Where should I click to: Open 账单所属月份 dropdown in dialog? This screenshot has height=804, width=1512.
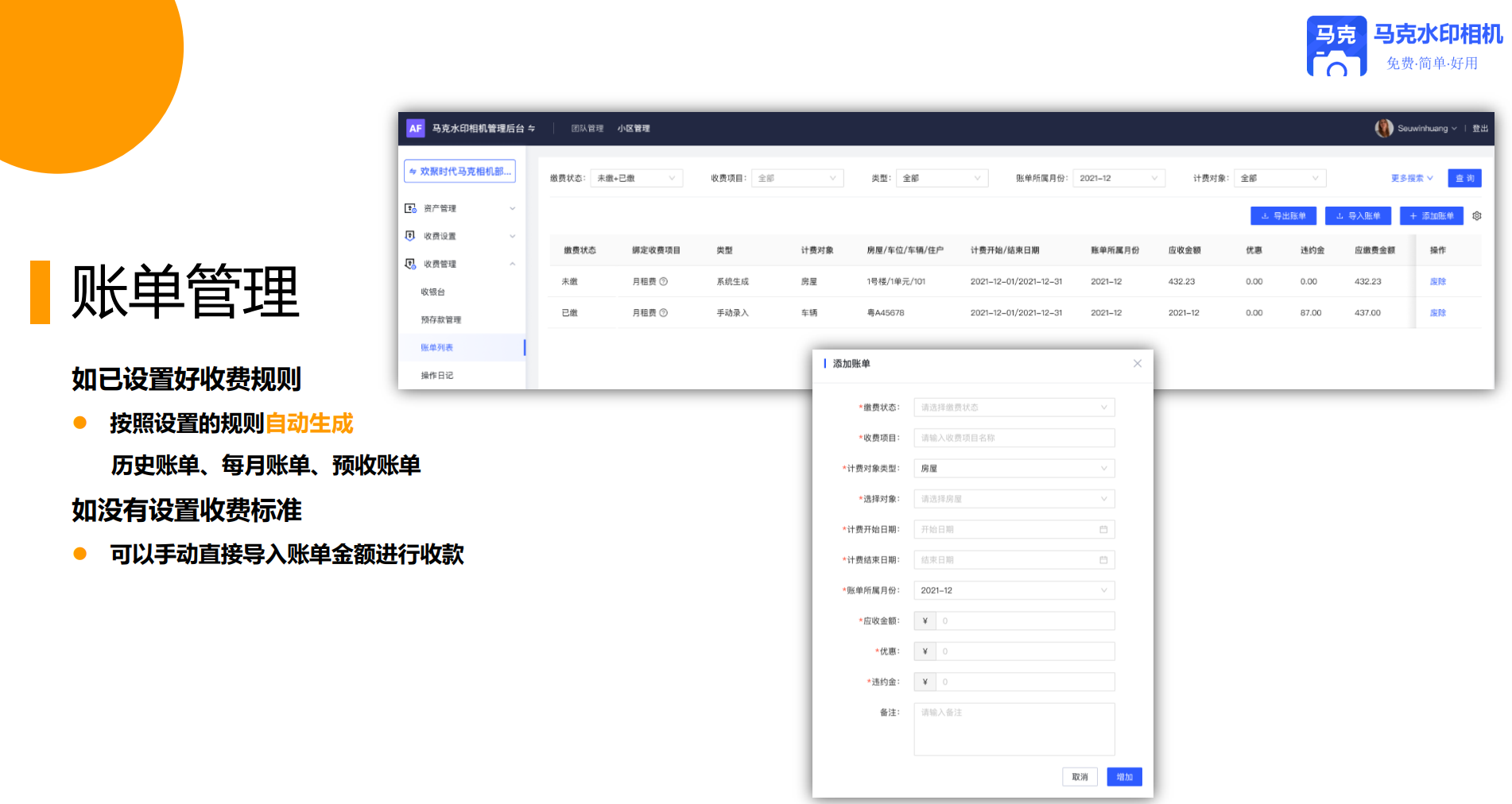1014,590
